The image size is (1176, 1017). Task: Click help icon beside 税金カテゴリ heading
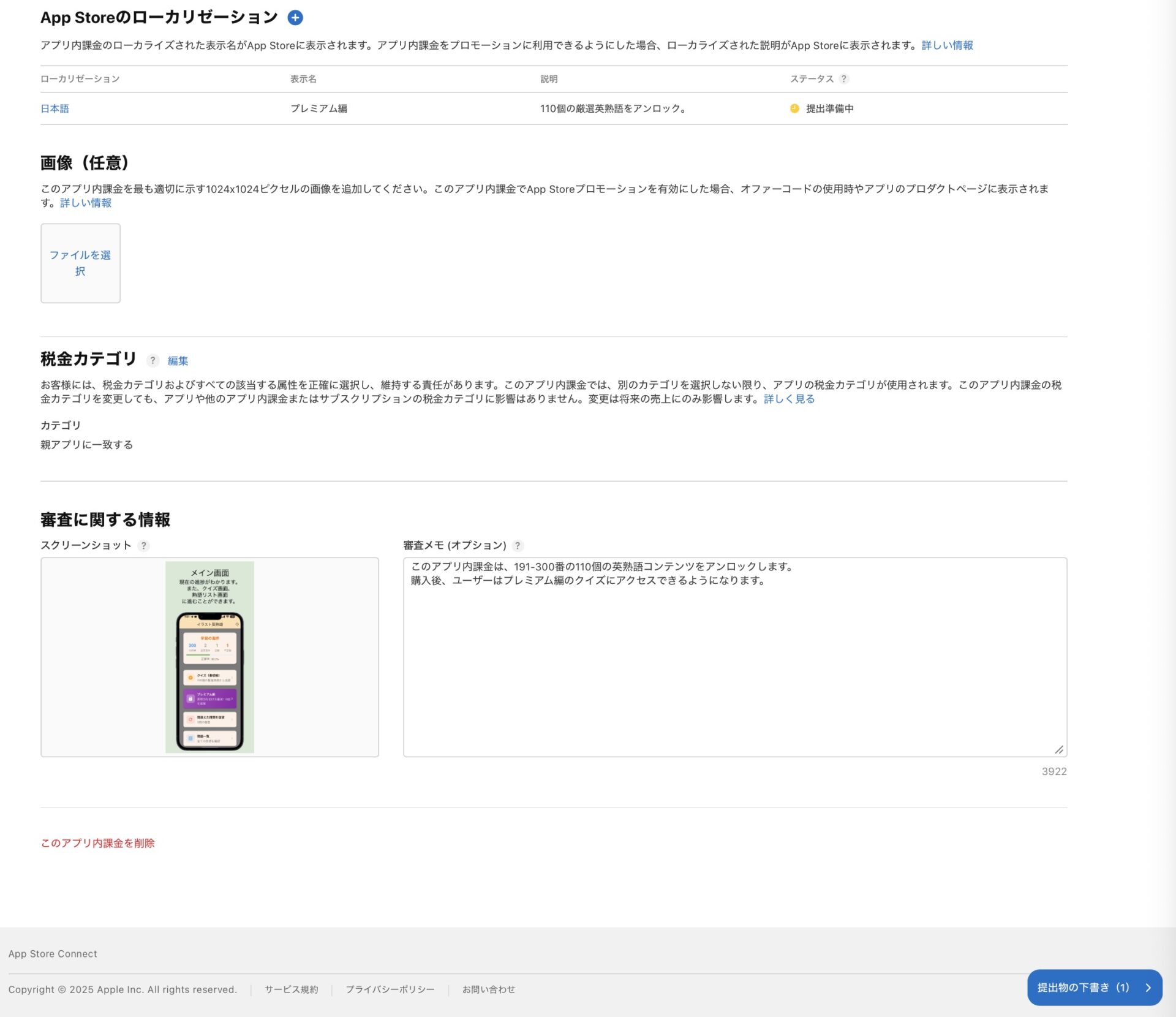pos(153,360)
